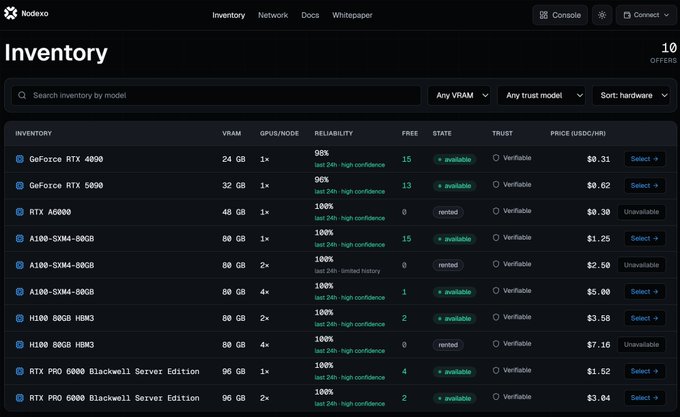Click Verifiable shield icon in $3.58 H100 row
Image resolution: width=680 pixels, height=417 pixels.
pos(496,317)
